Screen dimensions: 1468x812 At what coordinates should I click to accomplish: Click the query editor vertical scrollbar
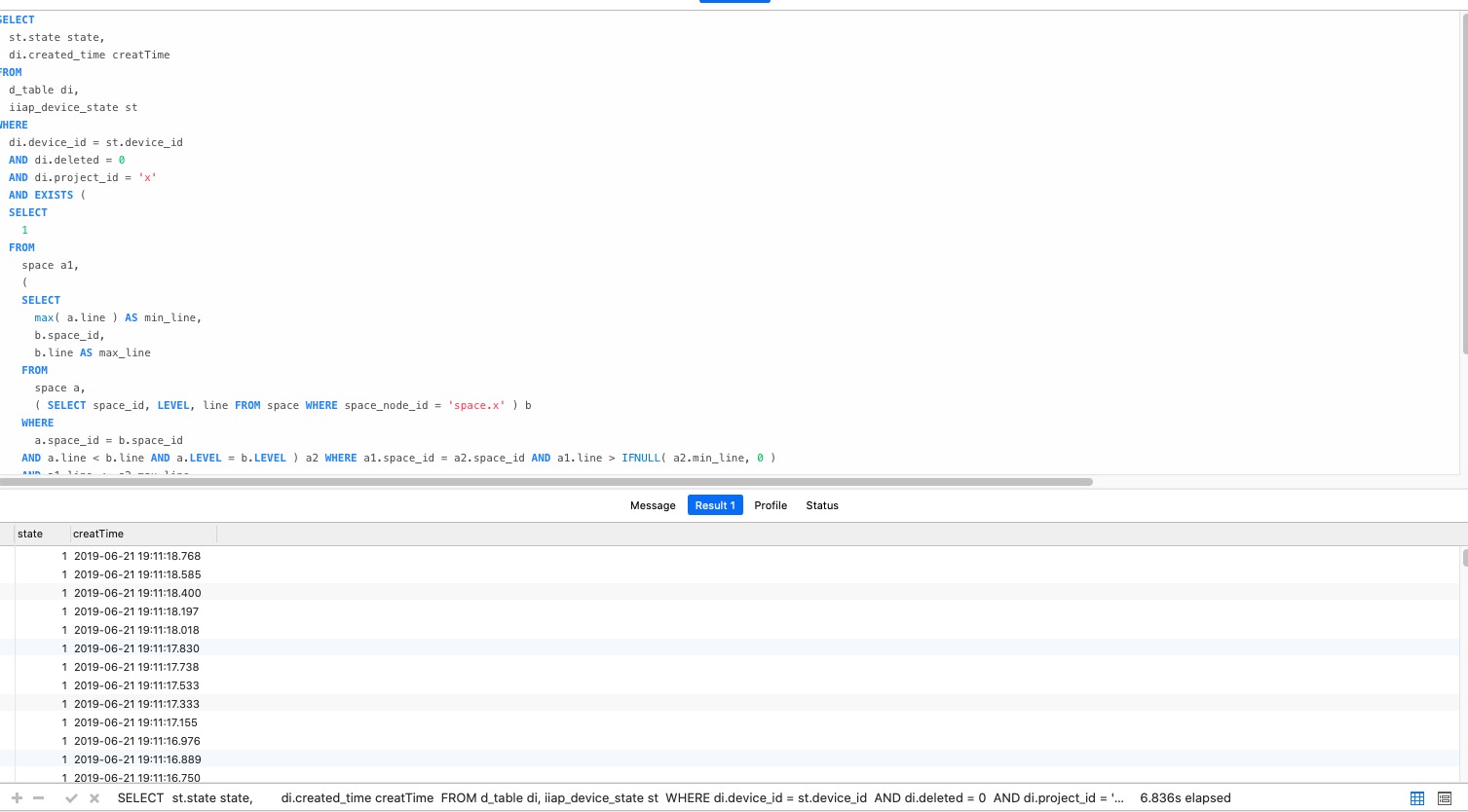click(1464, 185)
